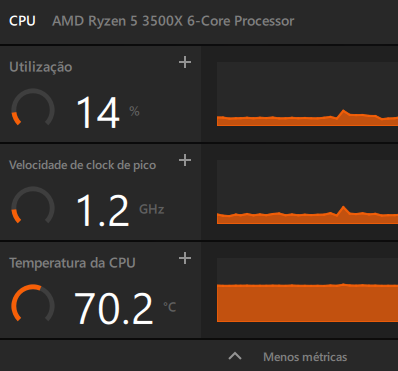
Task: Click the Utilização history graph
Action: tap(307, 94)
